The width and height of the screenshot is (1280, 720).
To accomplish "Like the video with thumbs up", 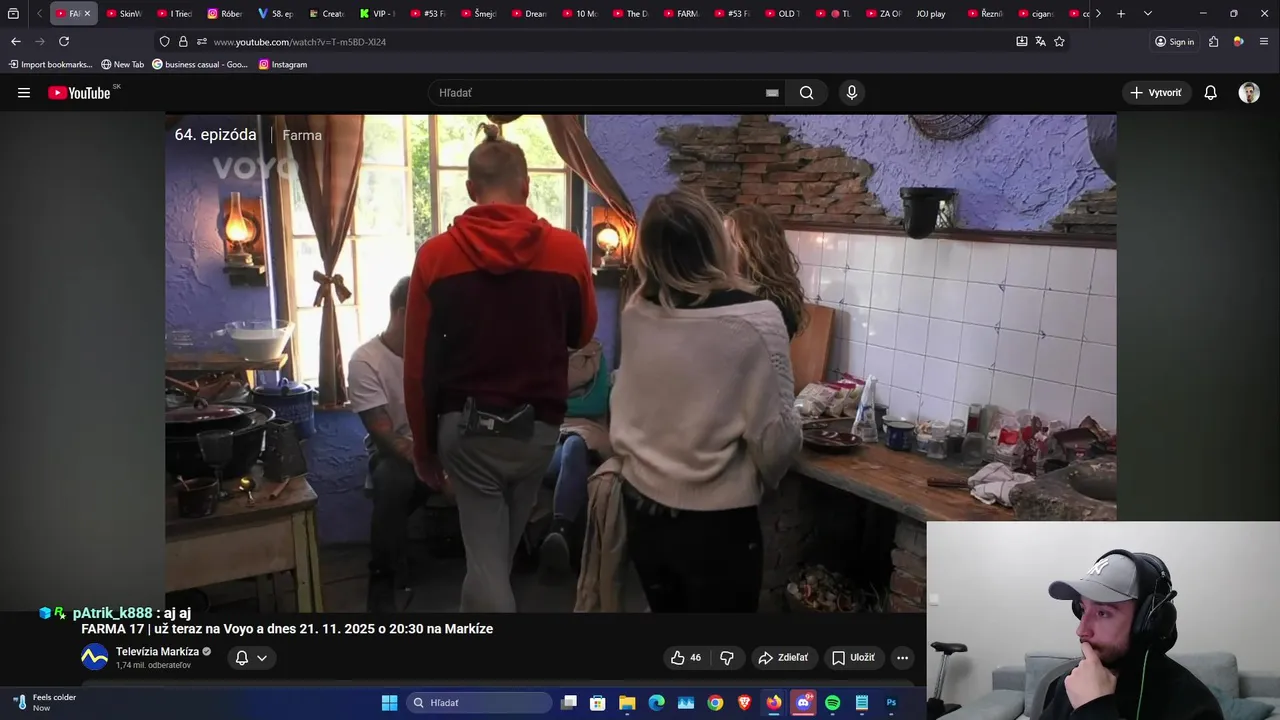I will click(686, 657).
